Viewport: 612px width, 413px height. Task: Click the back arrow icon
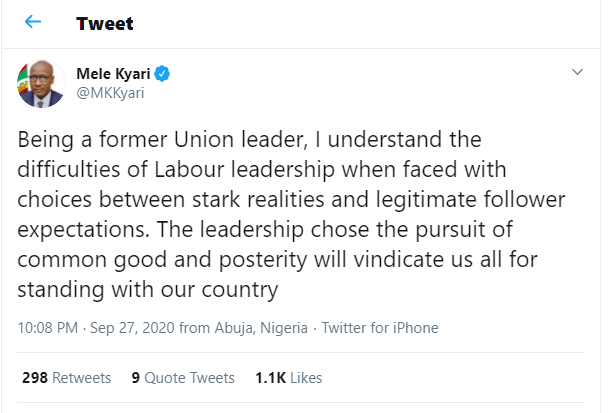(x=33, y=22)
